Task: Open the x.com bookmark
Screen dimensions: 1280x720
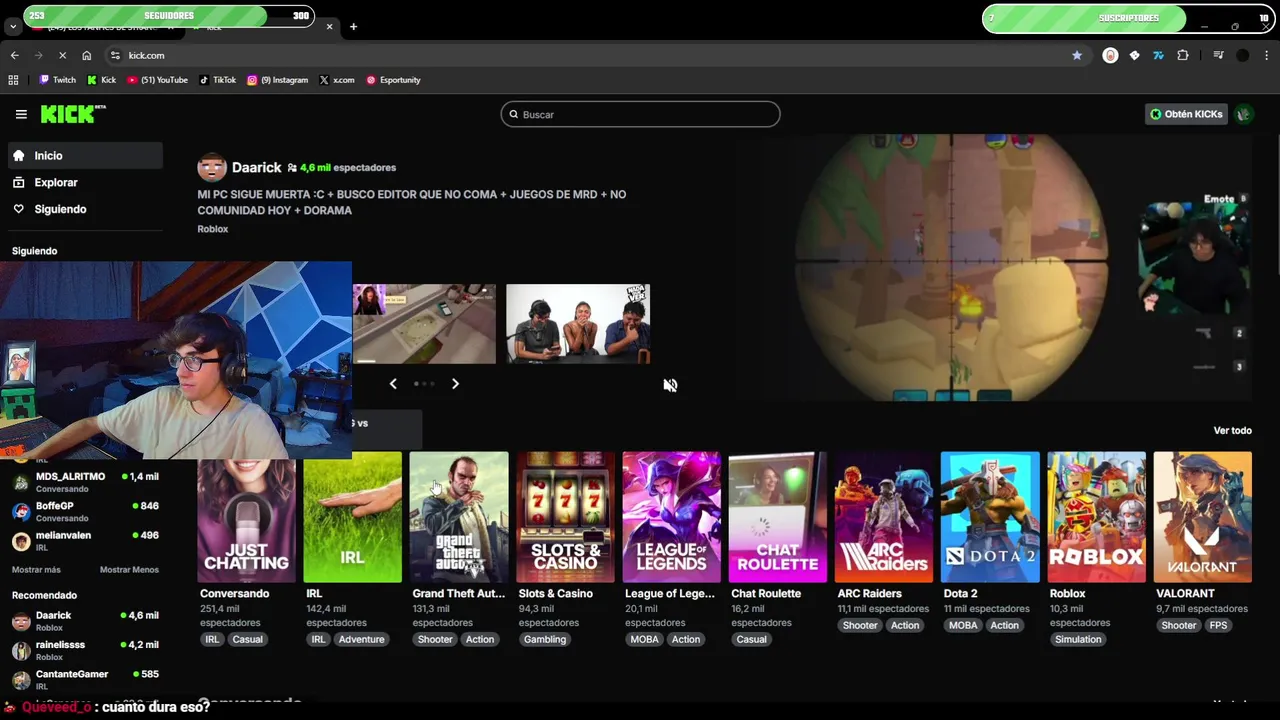Action: (337, 80)
